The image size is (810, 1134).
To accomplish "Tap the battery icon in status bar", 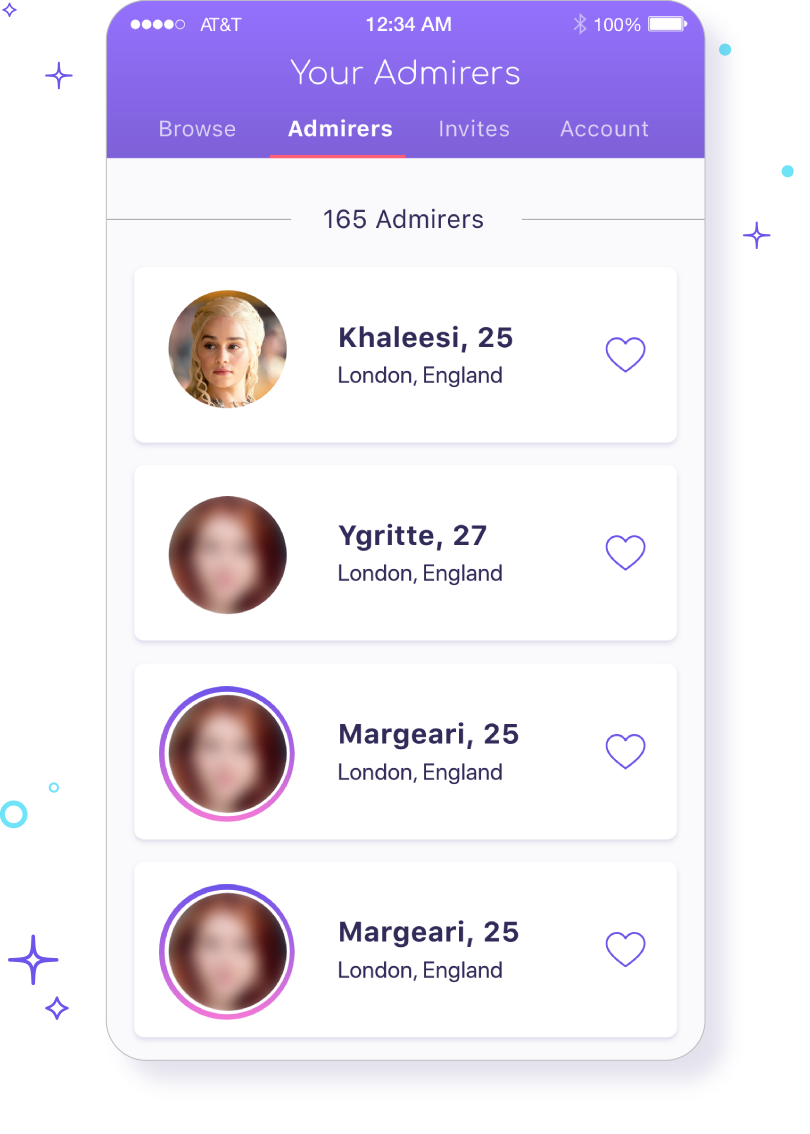I will (667, 25).
